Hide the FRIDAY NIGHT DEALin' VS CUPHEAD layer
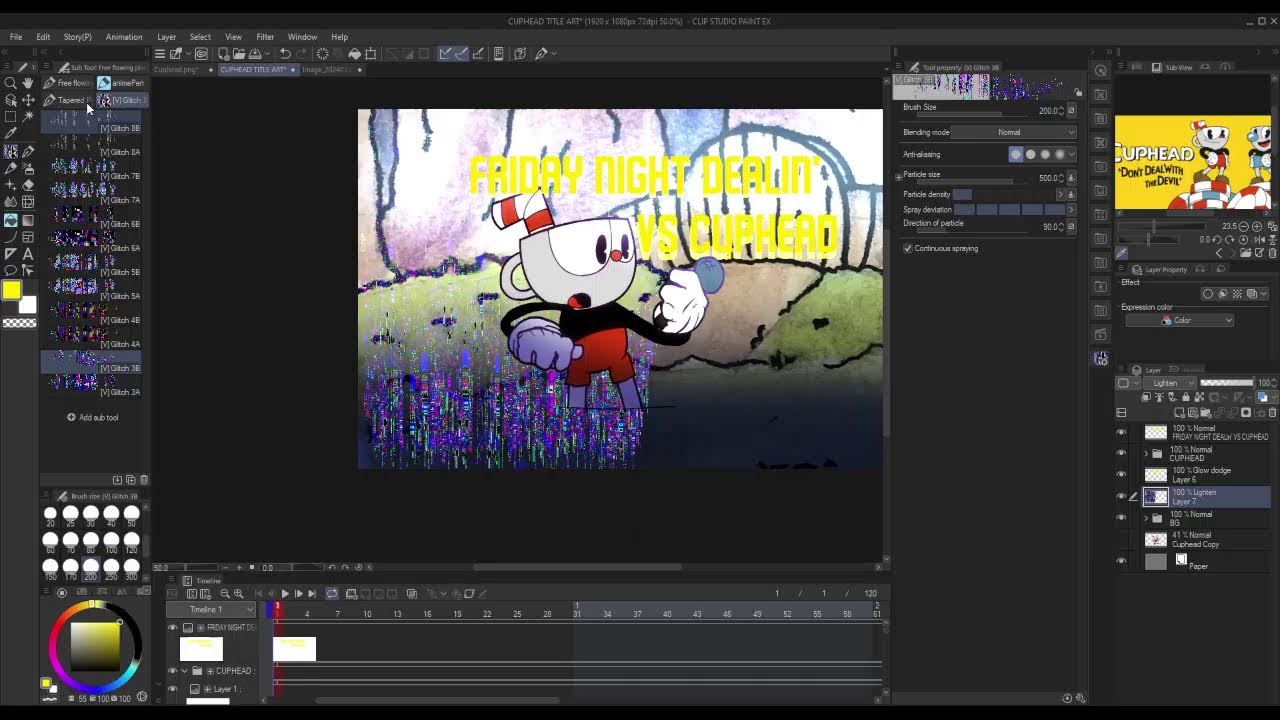 click(x=1121, y=433)
